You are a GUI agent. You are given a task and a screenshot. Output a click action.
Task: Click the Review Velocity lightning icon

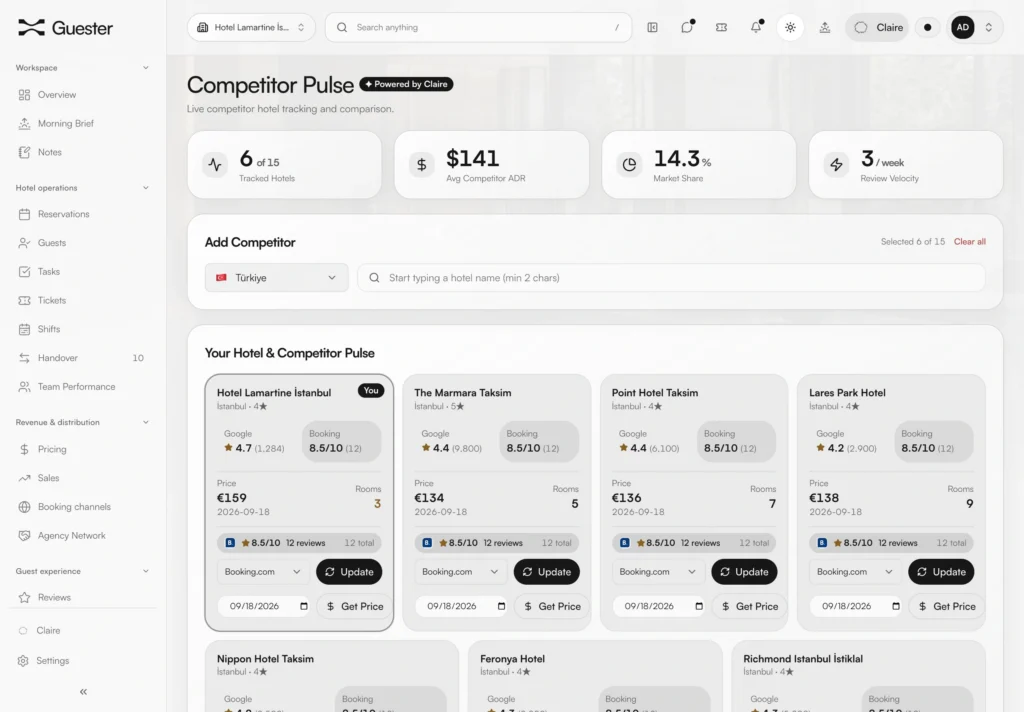pyautogui.click(x=837, y=165)
